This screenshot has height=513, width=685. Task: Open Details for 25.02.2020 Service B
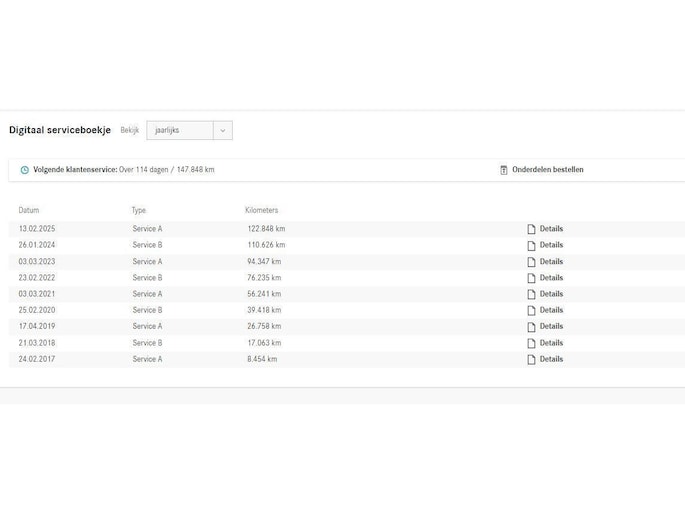[551, 310]
